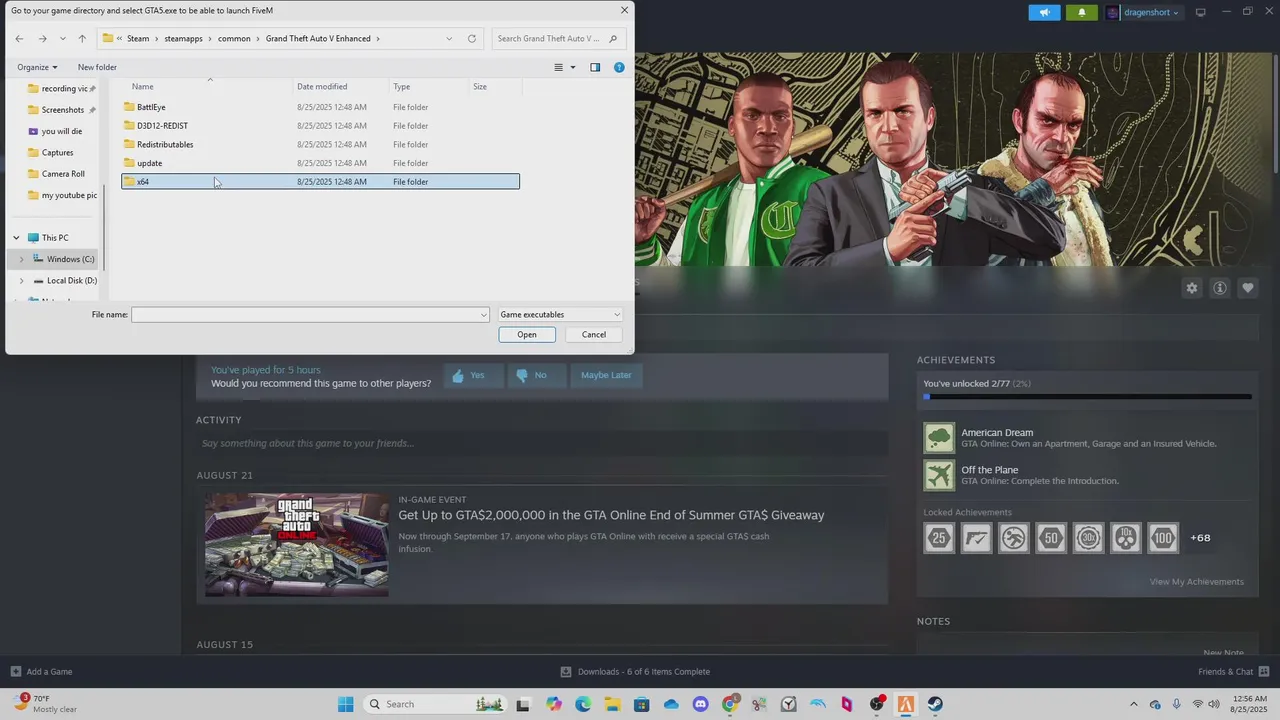Image resolution: width=1280 pixels, height=720 pixels.
Task: Toggle the preview pane
Action: click(595, 67)
